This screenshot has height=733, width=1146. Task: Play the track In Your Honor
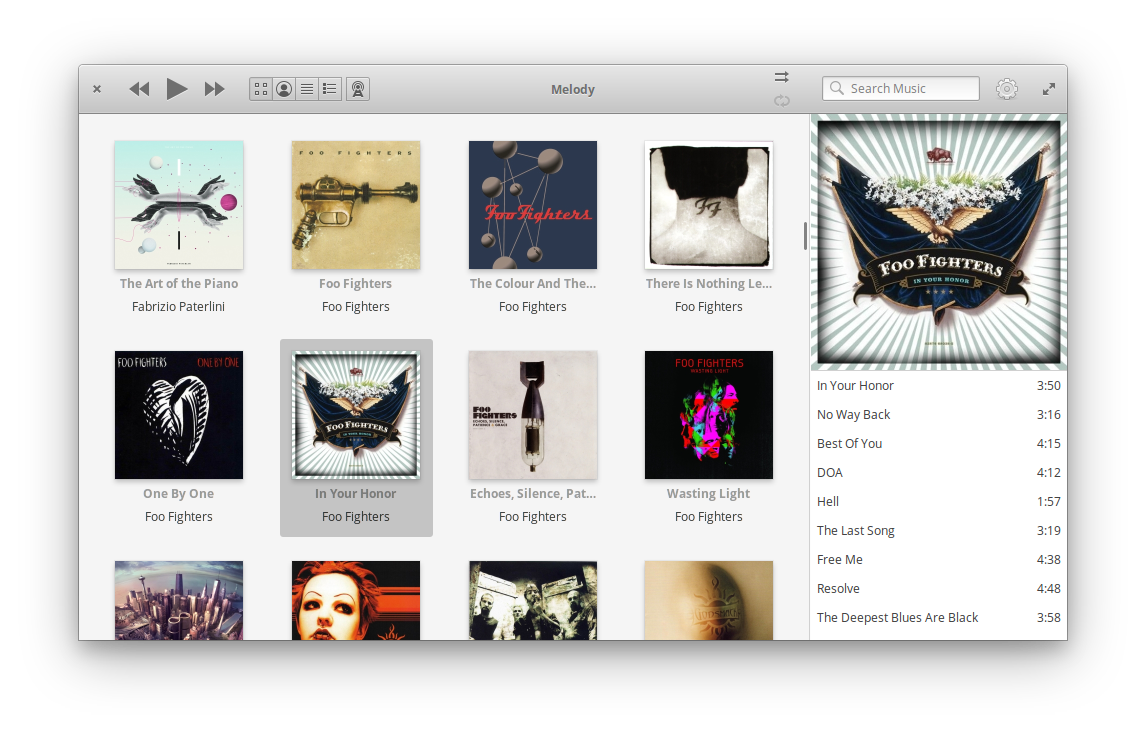click(x=938, y=386)
